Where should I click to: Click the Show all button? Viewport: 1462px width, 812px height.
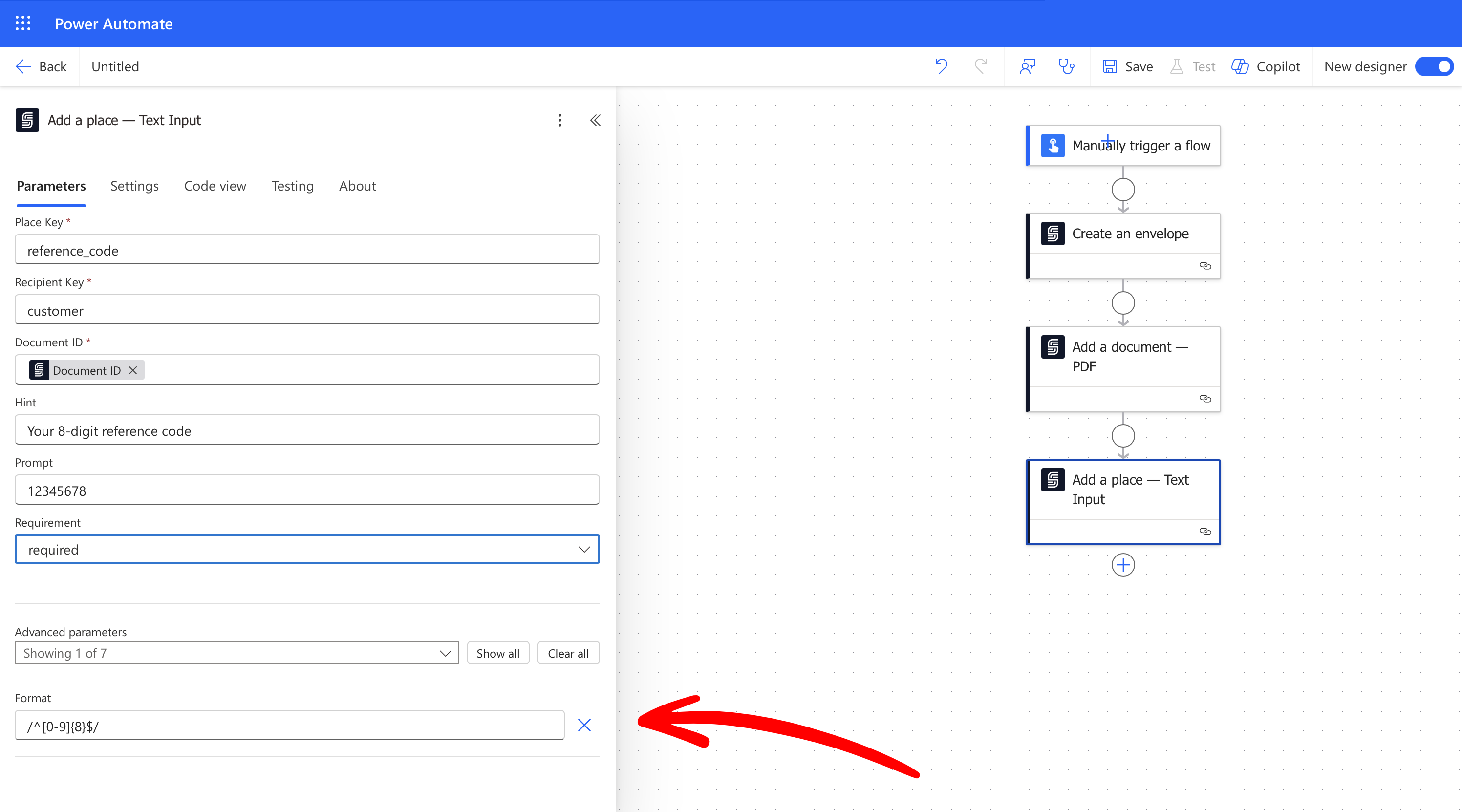pos(498,653)
